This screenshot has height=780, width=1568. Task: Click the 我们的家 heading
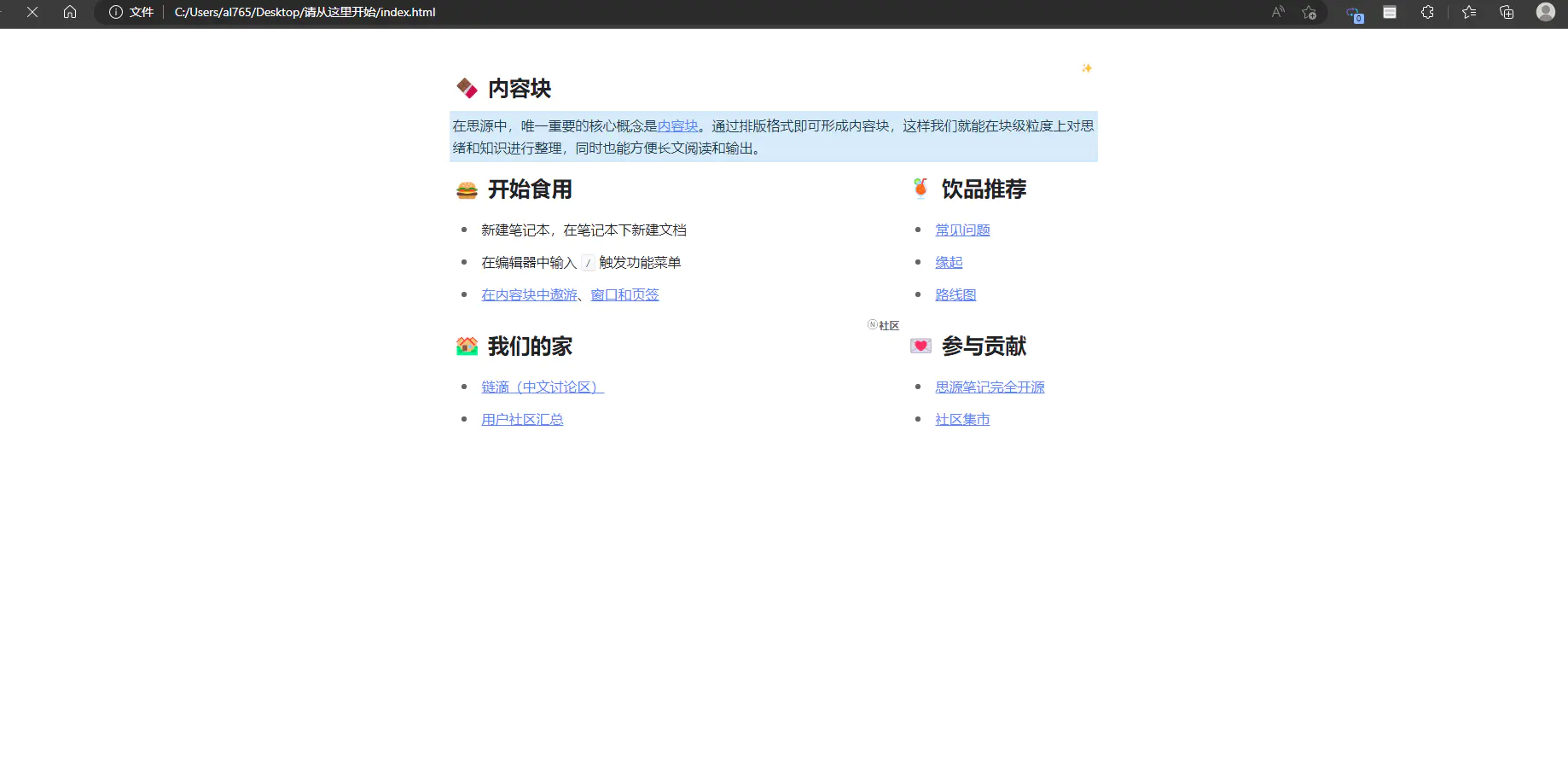tap(530, 346)
